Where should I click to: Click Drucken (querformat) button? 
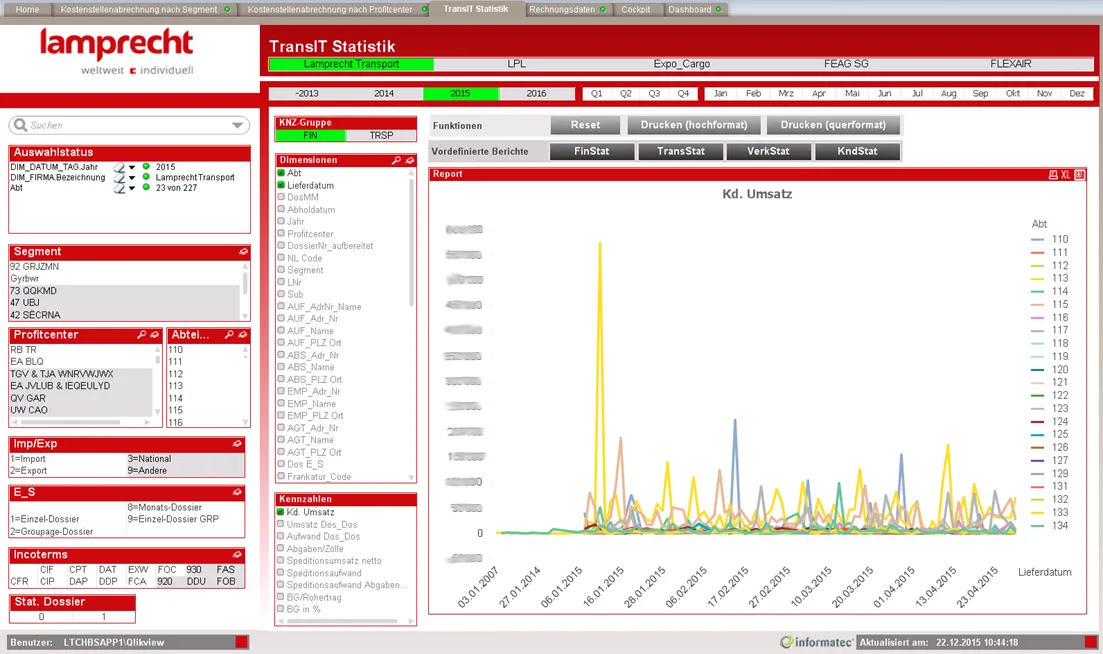coord(834,125)
